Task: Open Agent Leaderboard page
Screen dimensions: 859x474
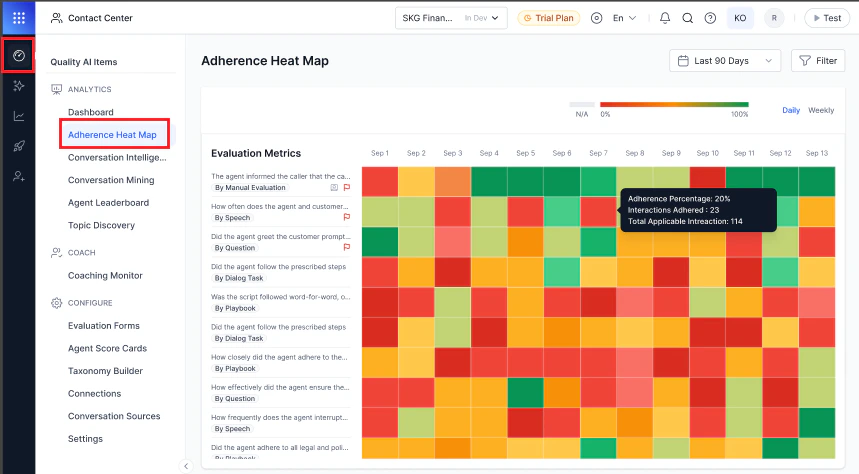Action: click(108, 203)
